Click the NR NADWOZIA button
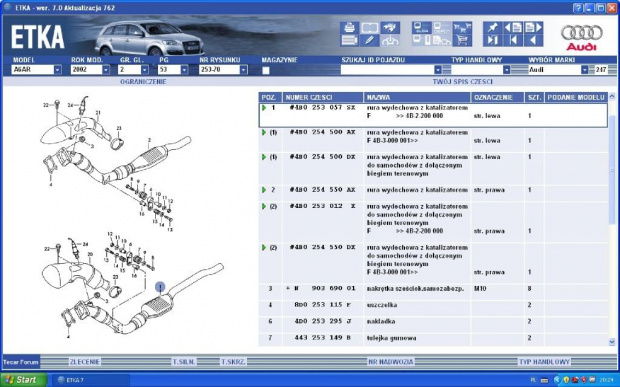 coord(391,362)
